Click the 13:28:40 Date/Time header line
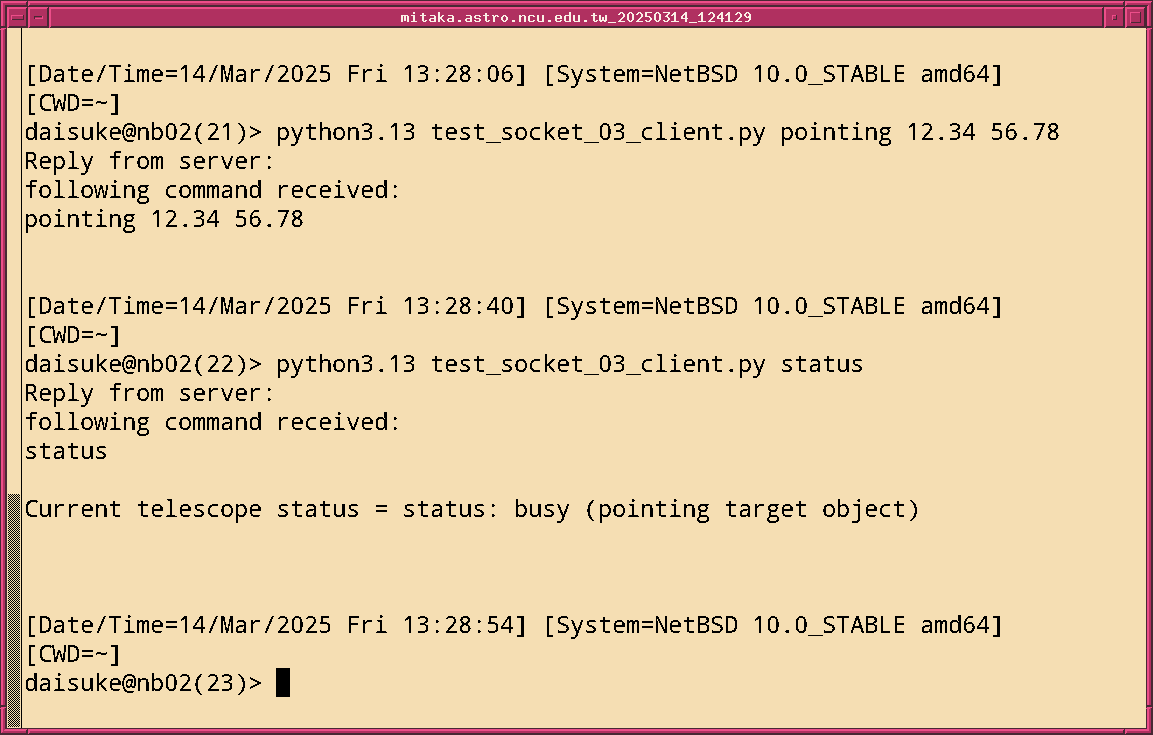The width and height of the screenshot is (1153, 735). (513, 306)
